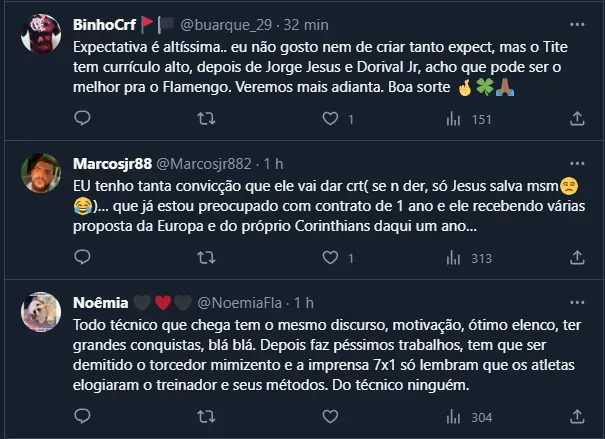Screen dimensions: 605x439
Task: Click Marcosjr88's profile avatar
Action: point(40,172)
